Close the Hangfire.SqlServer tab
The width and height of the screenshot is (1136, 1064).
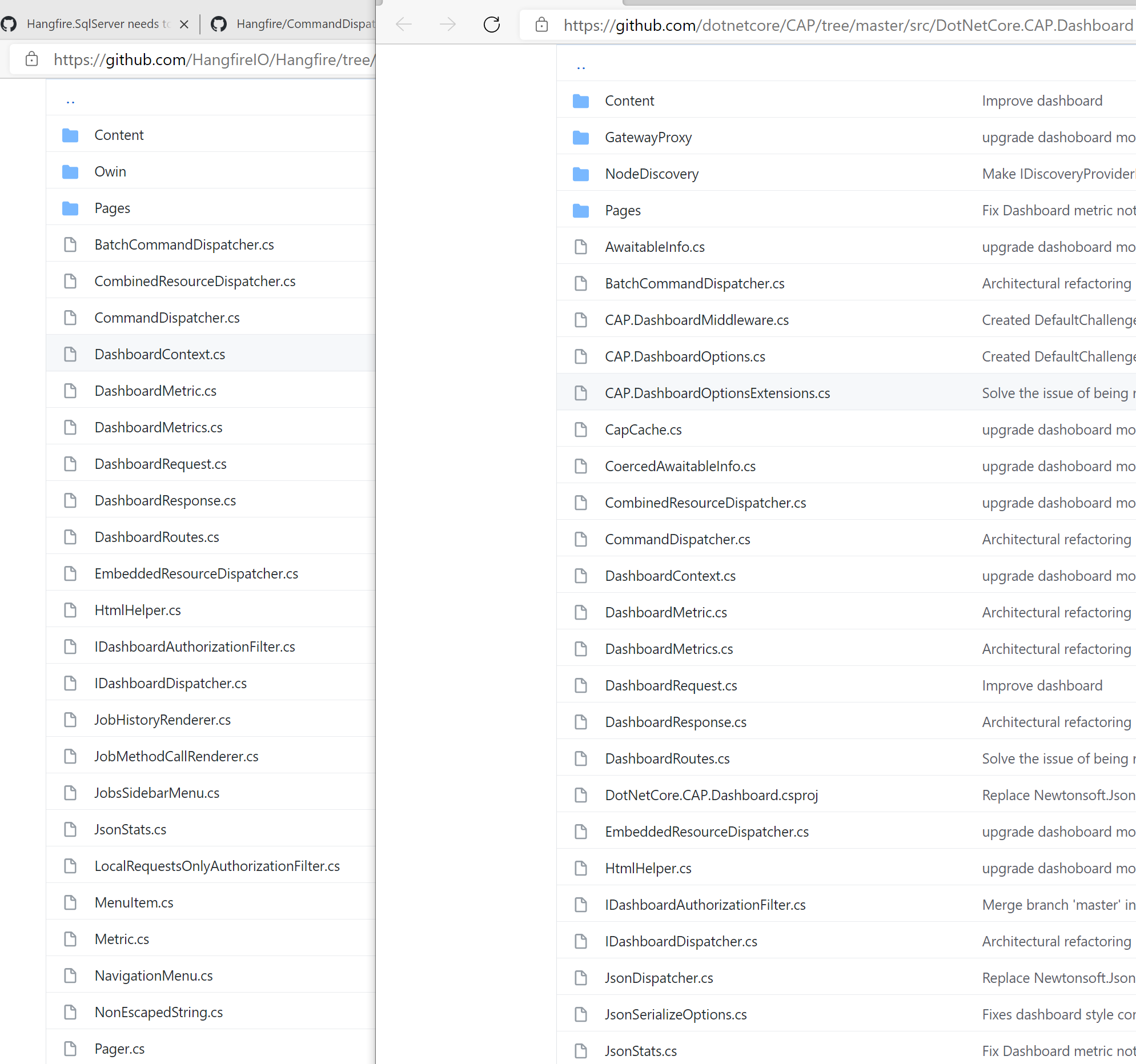[183, 23]
